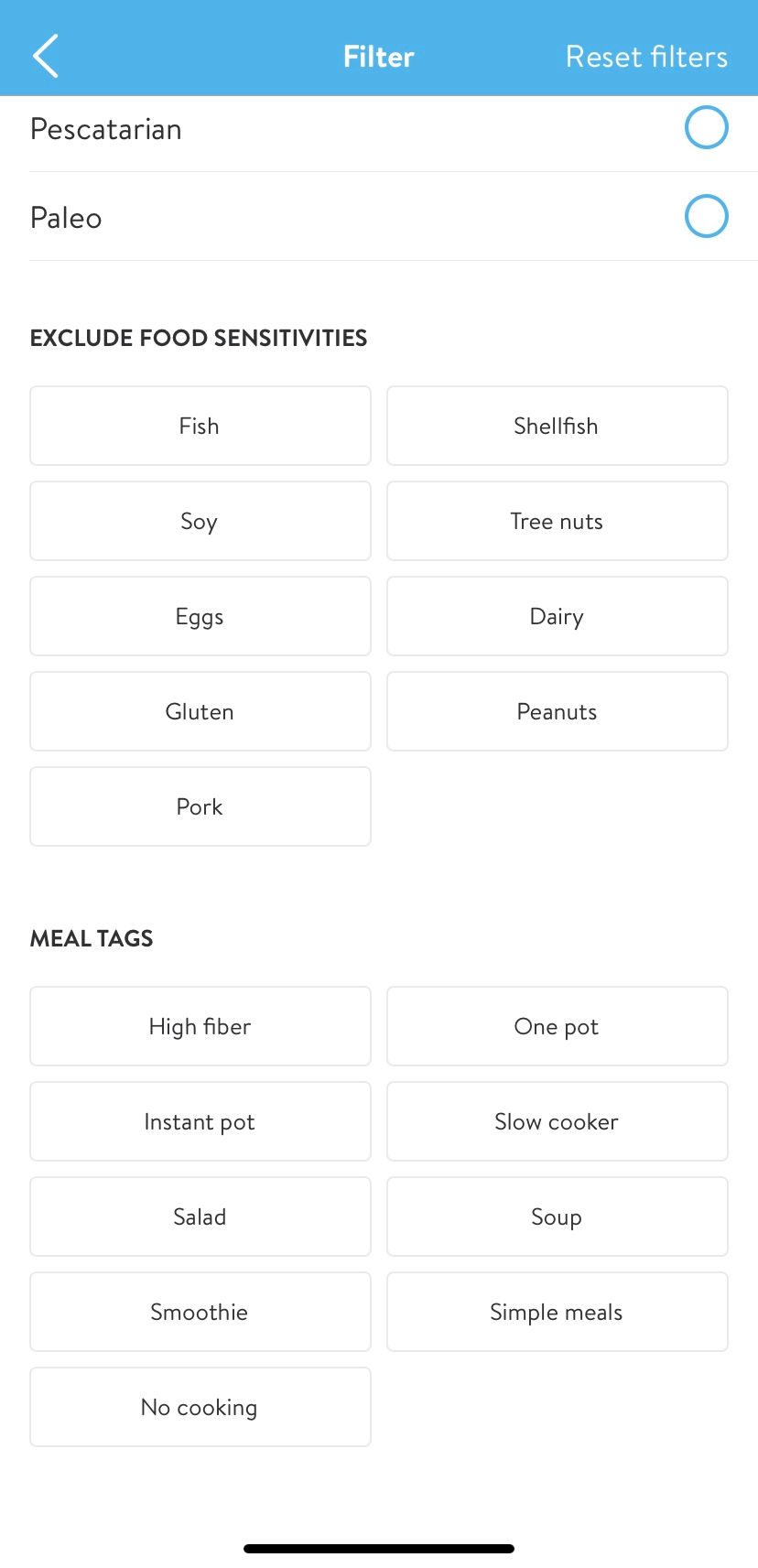Select the Gluten exclusion button
The image size is (758, 1568).
point(200,711)
